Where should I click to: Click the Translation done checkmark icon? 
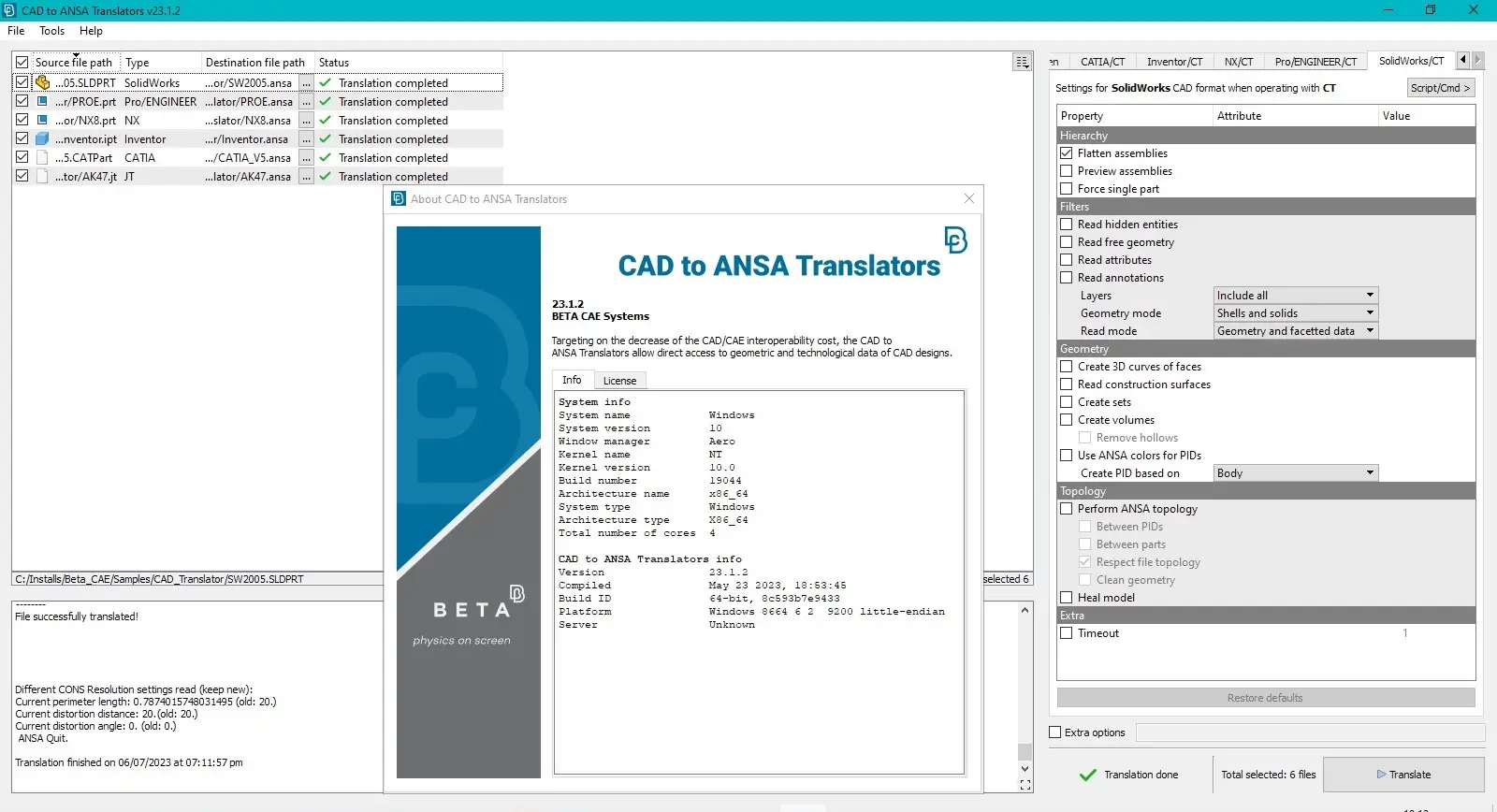[x=1087, y=775]
